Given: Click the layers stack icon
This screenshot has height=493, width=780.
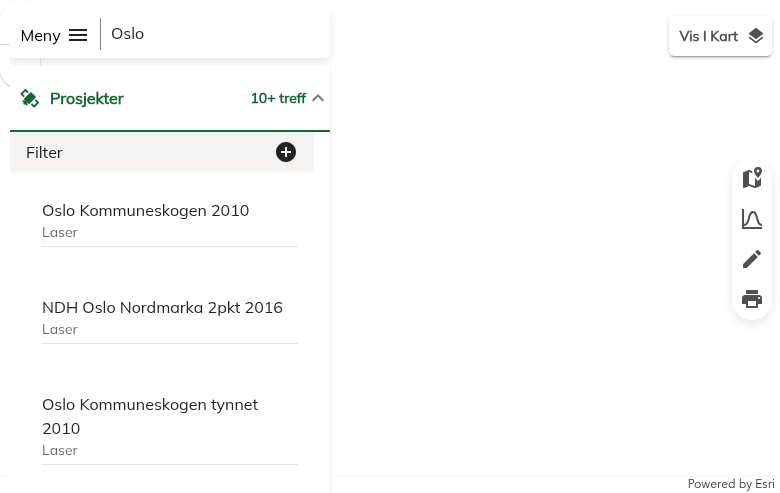Looking at the screenshot, I should tap(756, 36).
